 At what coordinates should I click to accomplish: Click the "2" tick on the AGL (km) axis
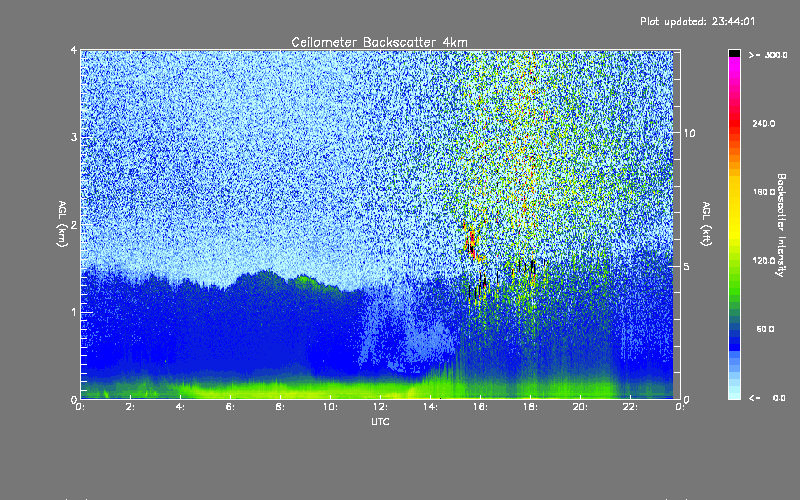[74, 225]
